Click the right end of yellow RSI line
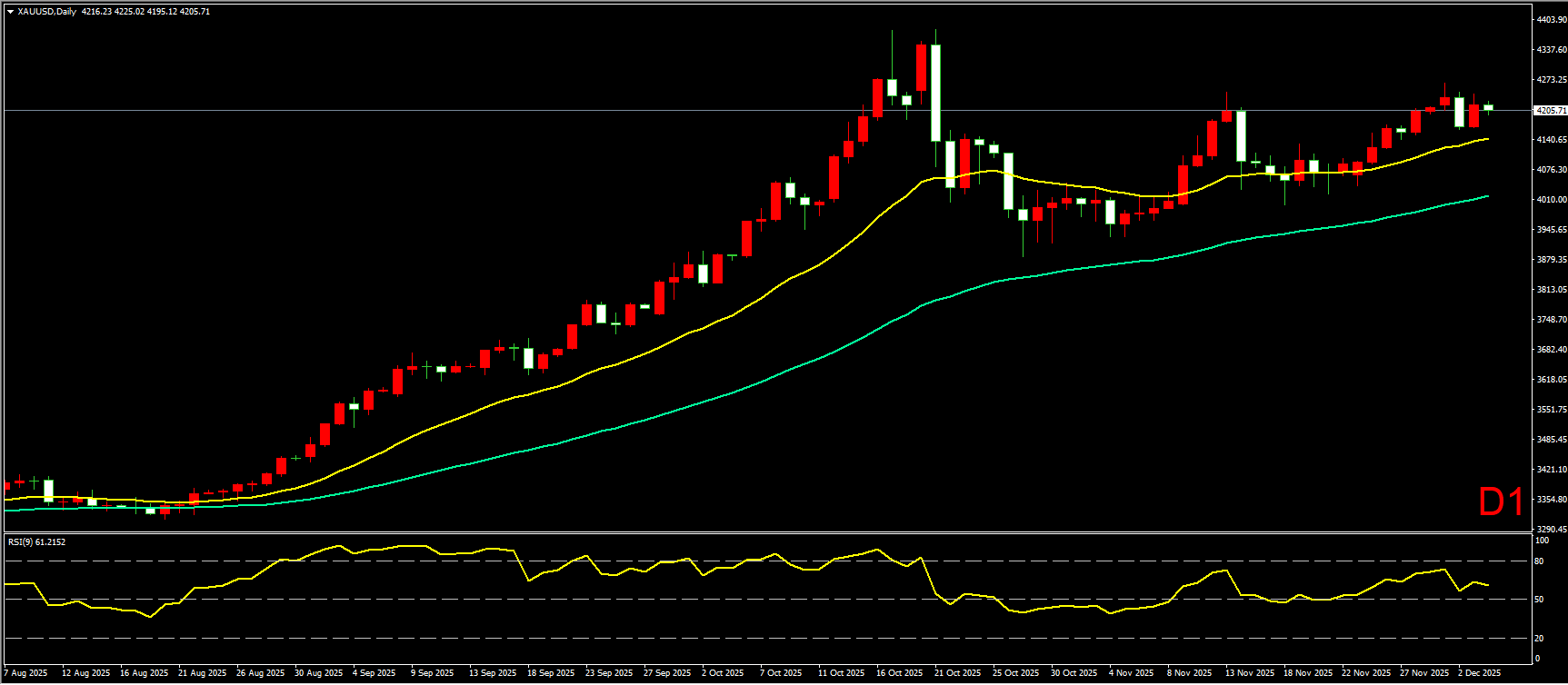The image size is (1568, 685). click(x=1487, y=585)
